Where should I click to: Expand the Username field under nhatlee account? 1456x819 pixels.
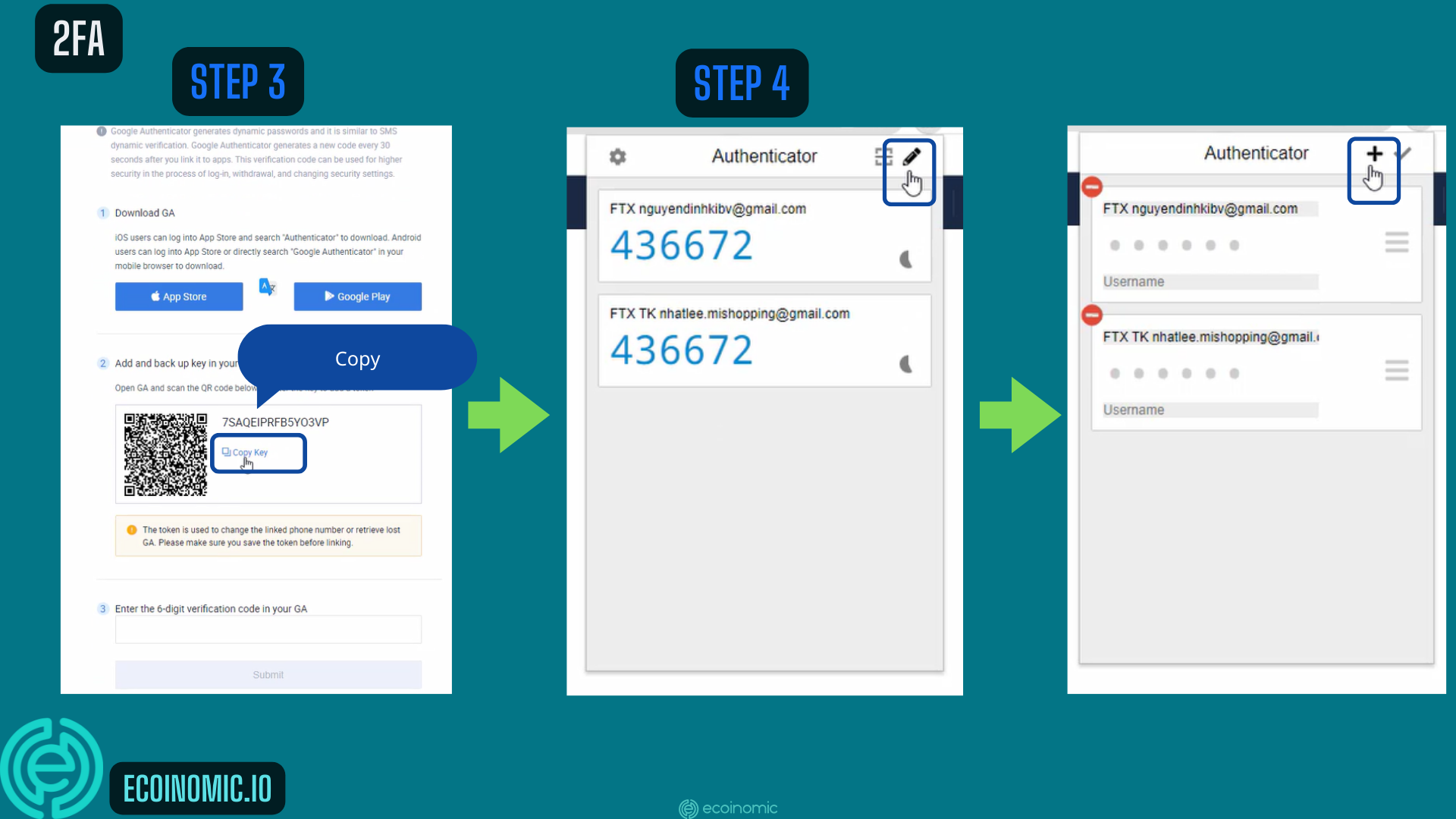click(x=1211, y=409)
